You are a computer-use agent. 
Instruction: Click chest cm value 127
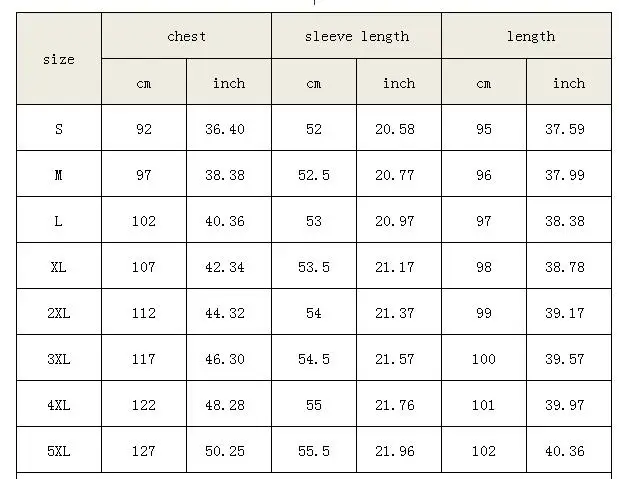144,450
